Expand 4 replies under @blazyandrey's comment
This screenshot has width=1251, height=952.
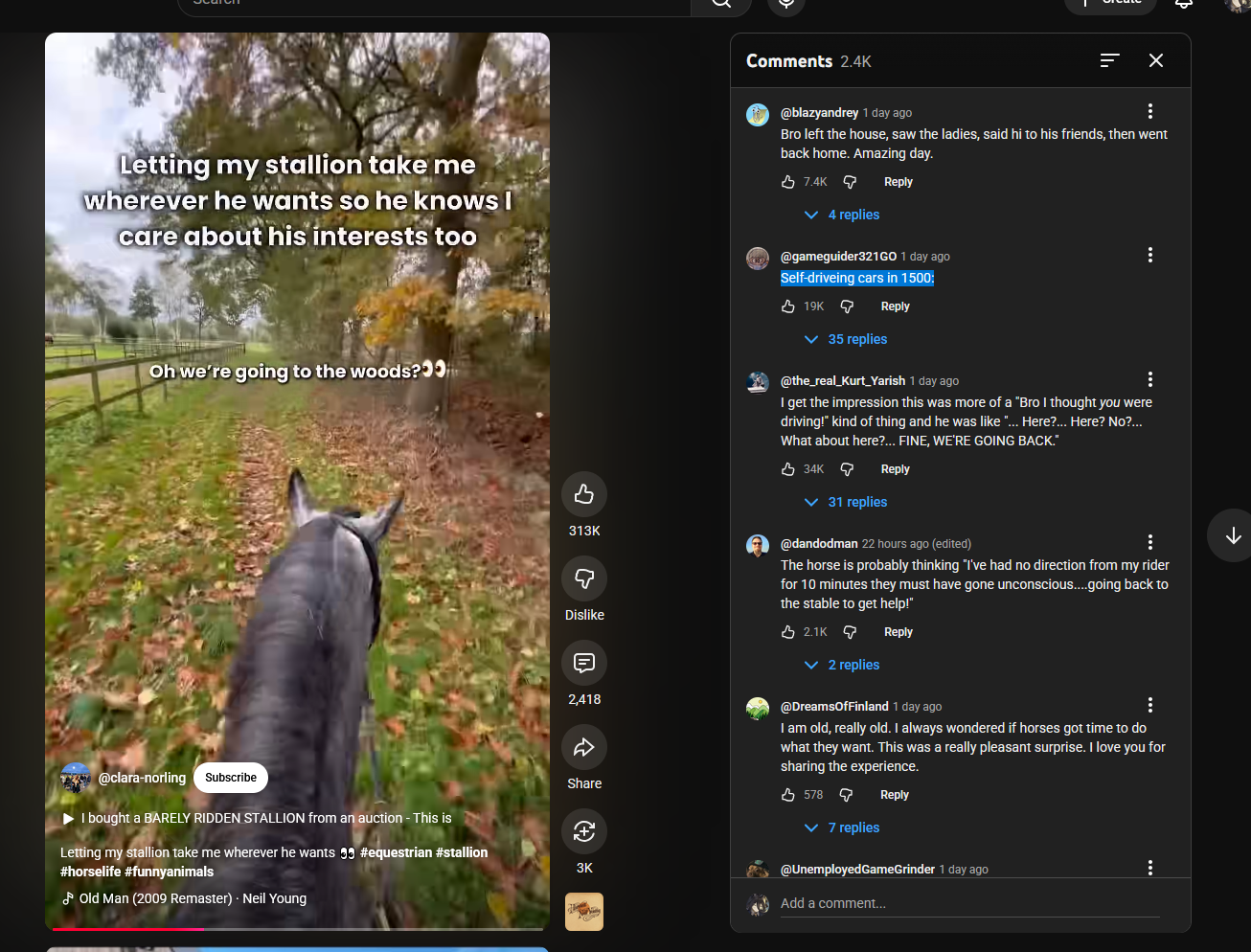point(842,215)
